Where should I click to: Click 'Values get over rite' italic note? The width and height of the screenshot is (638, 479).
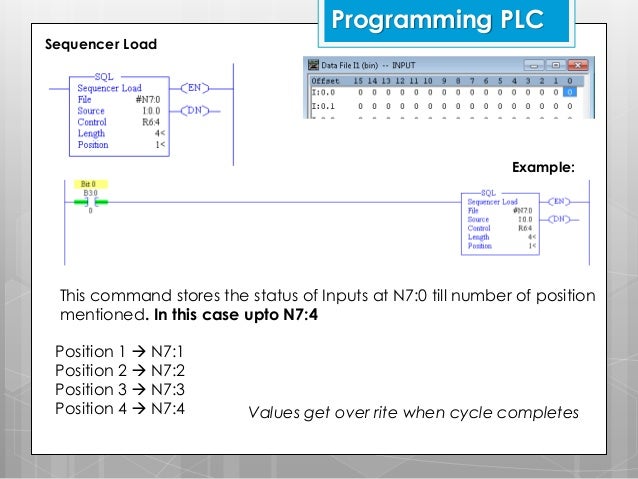[x=413, y=413]
